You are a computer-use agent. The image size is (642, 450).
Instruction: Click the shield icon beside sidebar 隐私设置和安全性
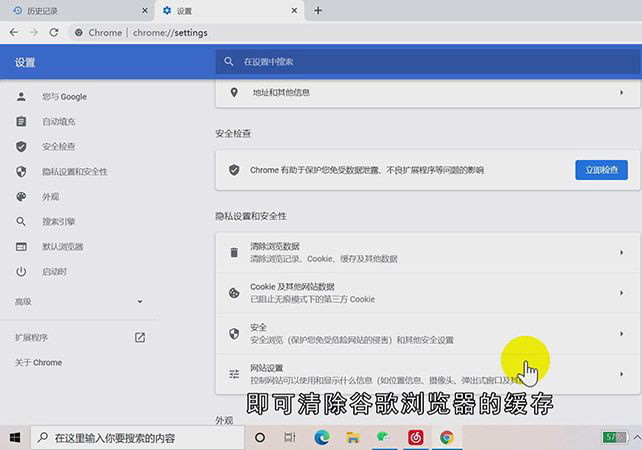(x=21, y=172)
